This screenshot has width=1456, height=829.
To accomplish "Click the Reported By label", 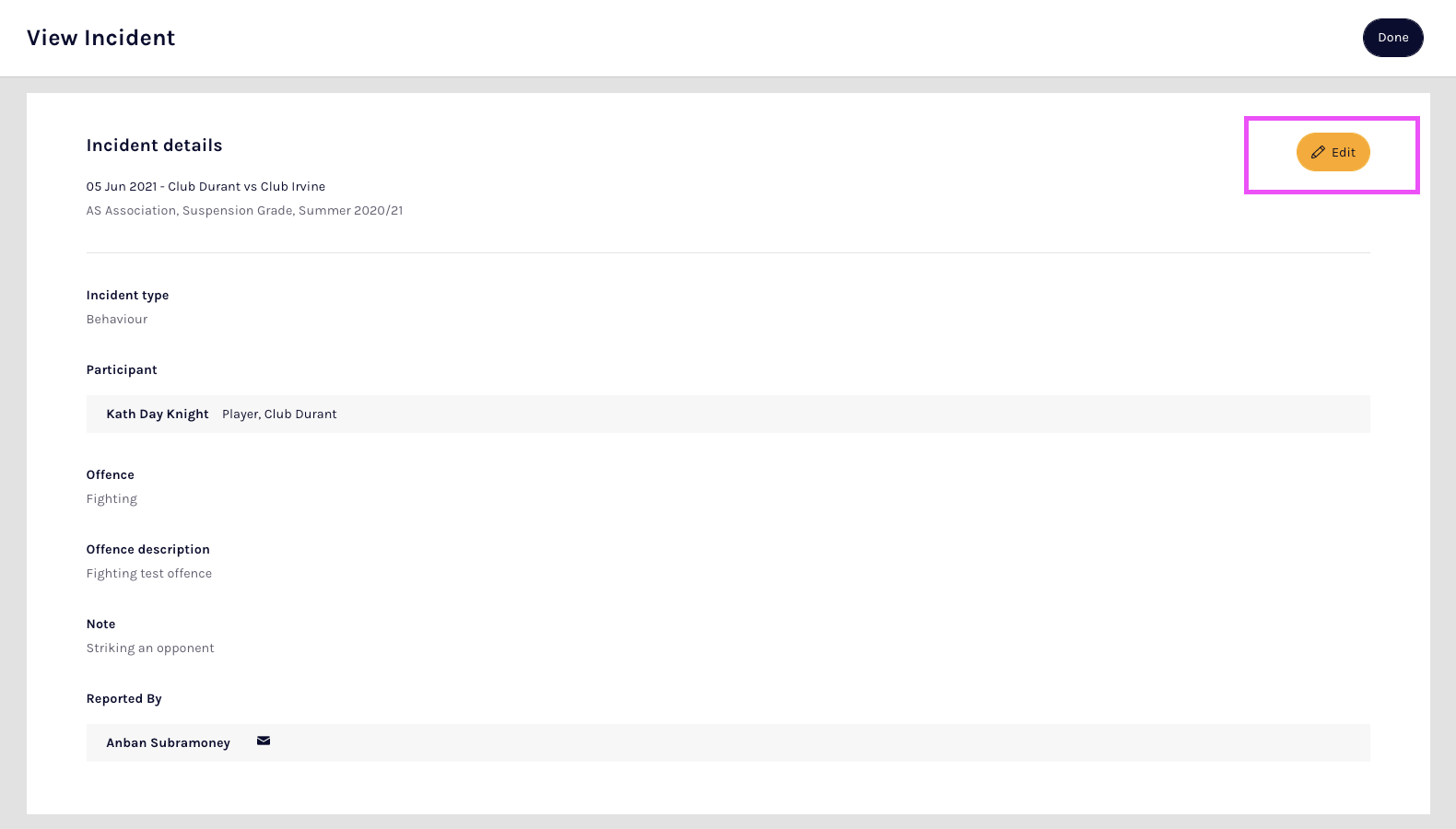I will pyautogui.click(x=124, y=699).
